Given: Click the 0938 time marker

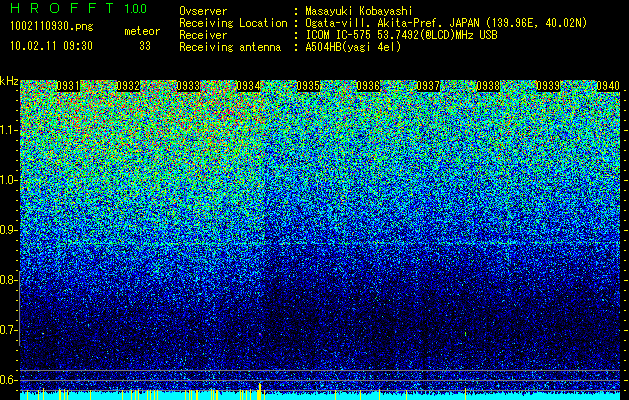Looking at the screenshot, I should coord(489,86).
